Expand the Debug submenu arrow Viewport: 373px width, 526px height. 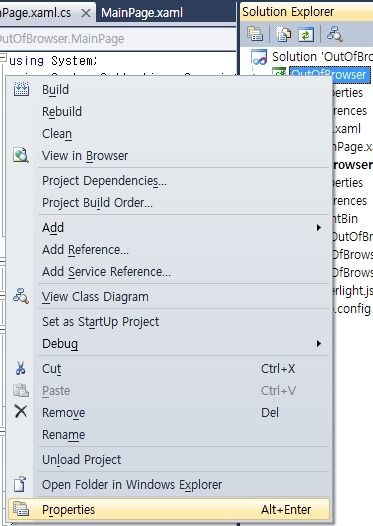[x=318, y=344]
